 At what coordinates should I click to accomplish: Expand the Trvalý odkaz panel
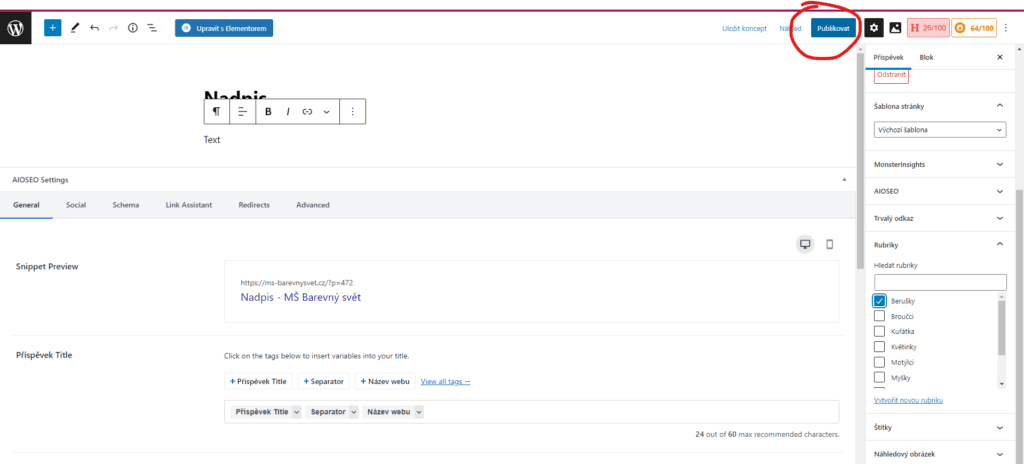939,217
